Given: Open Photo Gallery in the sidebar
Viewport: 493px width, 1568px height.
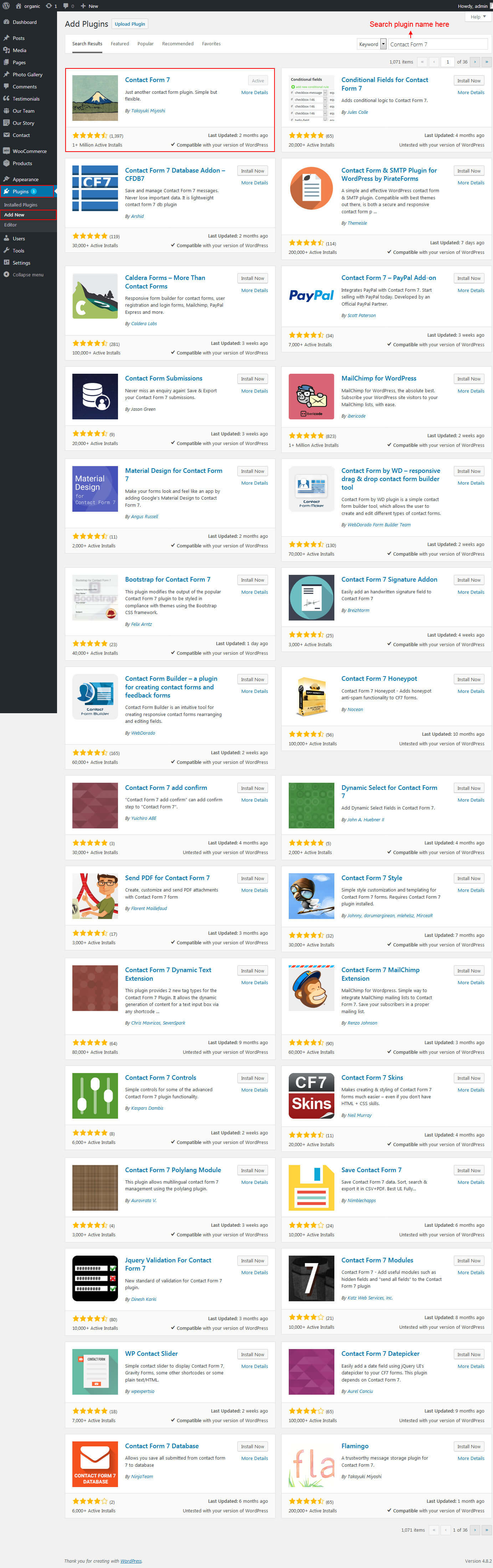Looking at the screenshot, I should (x=27, y=74).
